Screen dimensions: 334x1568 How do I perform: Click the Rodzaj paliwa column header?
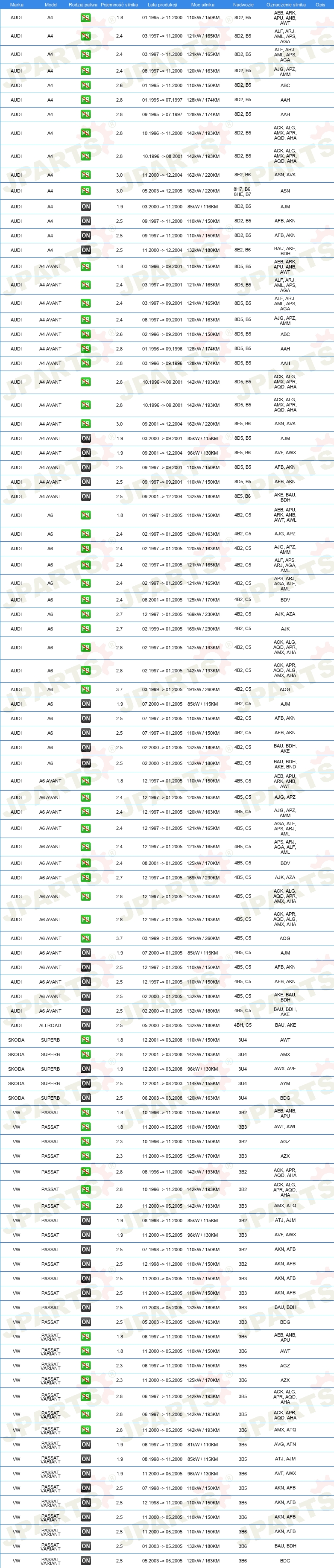(83, 4)
